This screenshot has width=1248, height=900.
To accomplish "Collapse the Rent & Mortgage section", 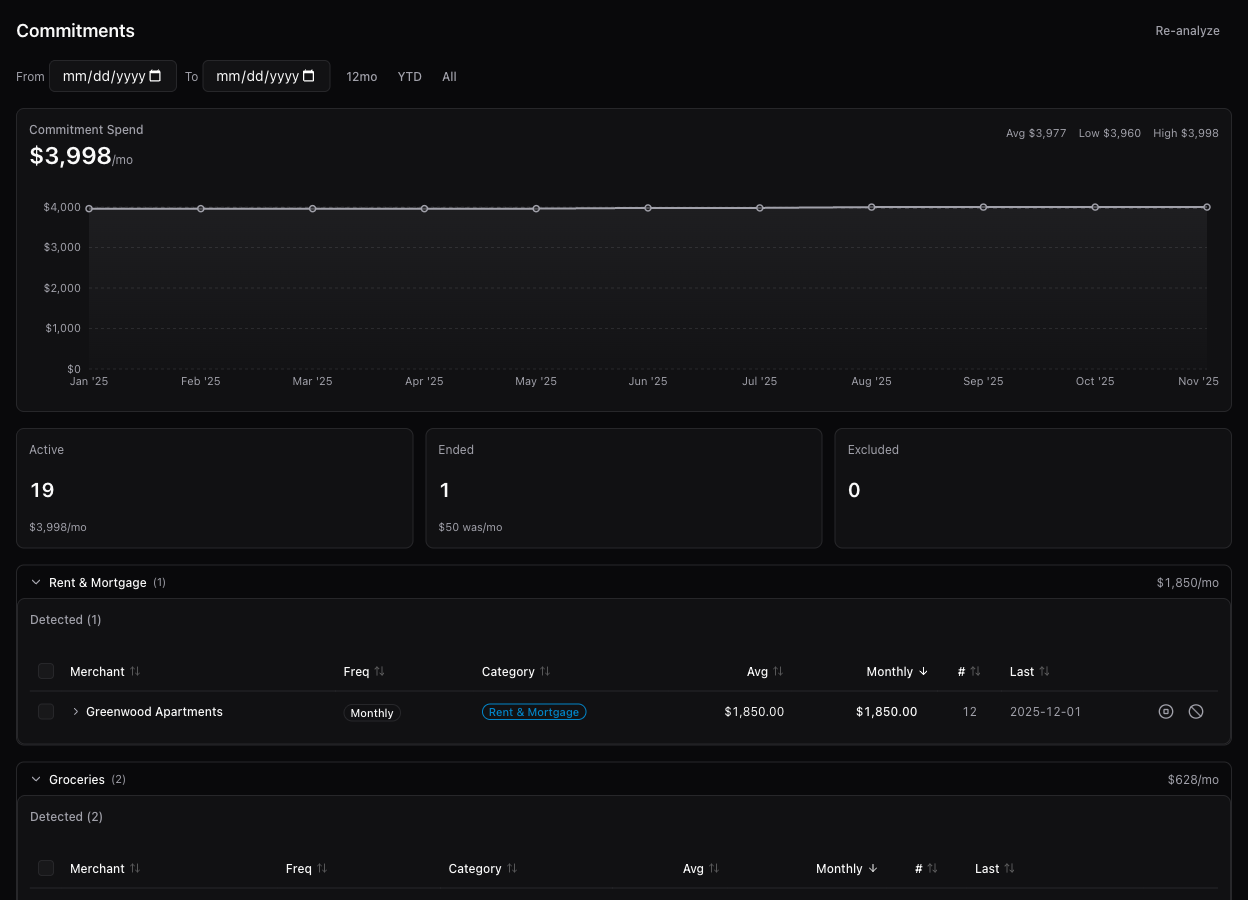I will 36,581.
